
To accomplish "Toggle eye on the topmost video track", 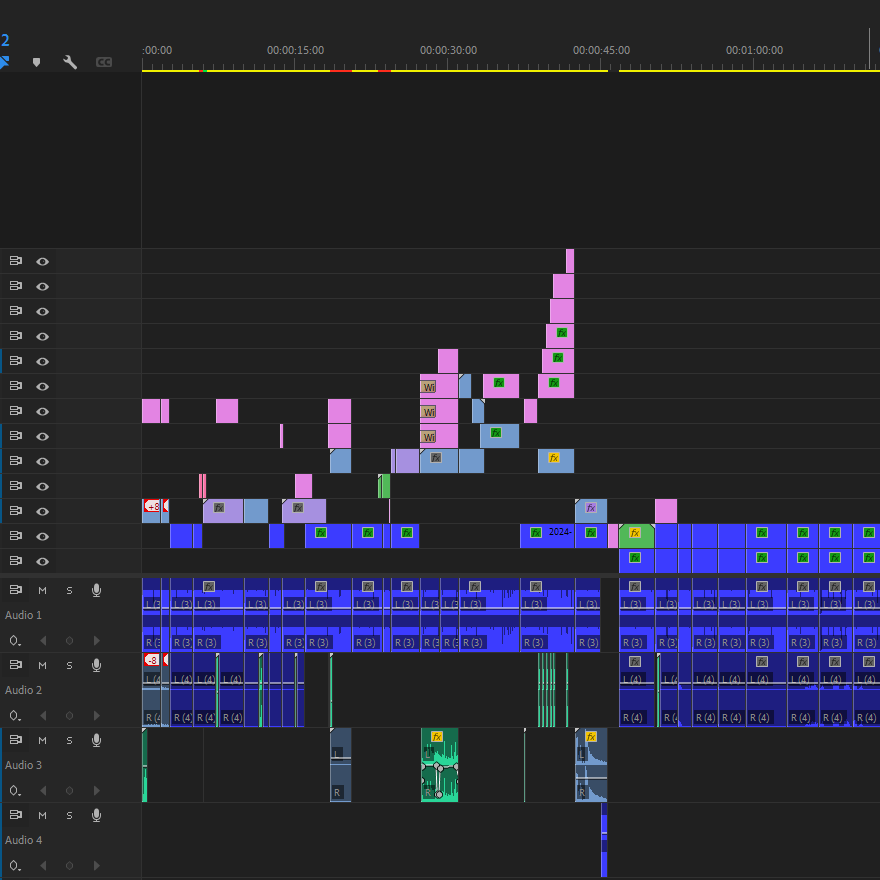I will pos(43,261).
